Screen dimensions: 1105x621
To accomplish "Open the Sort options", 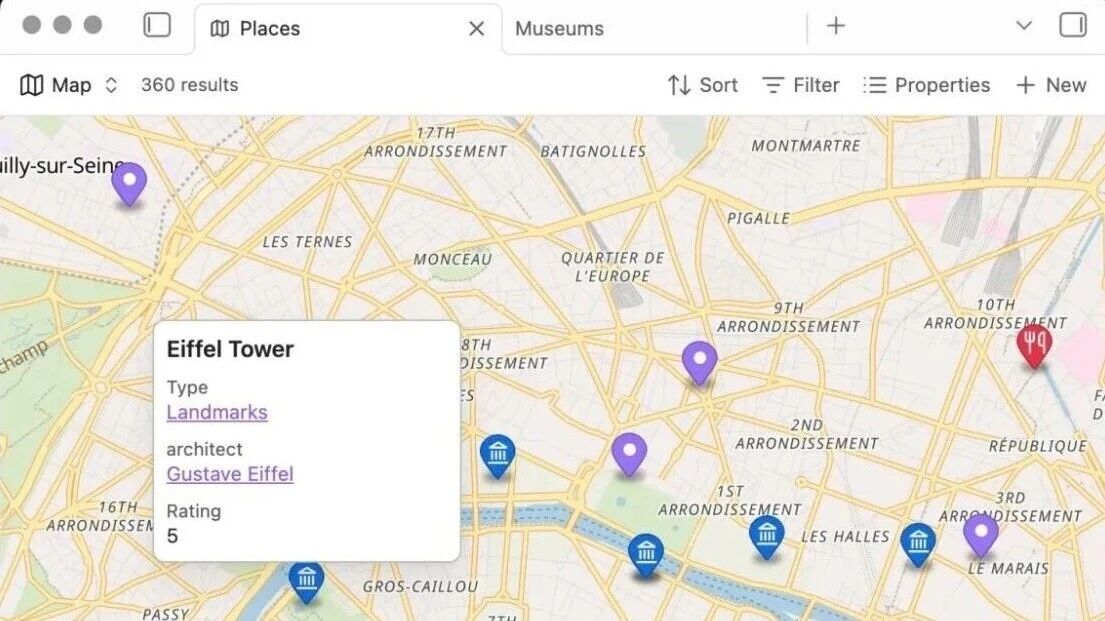I will [x=702, y=85].
